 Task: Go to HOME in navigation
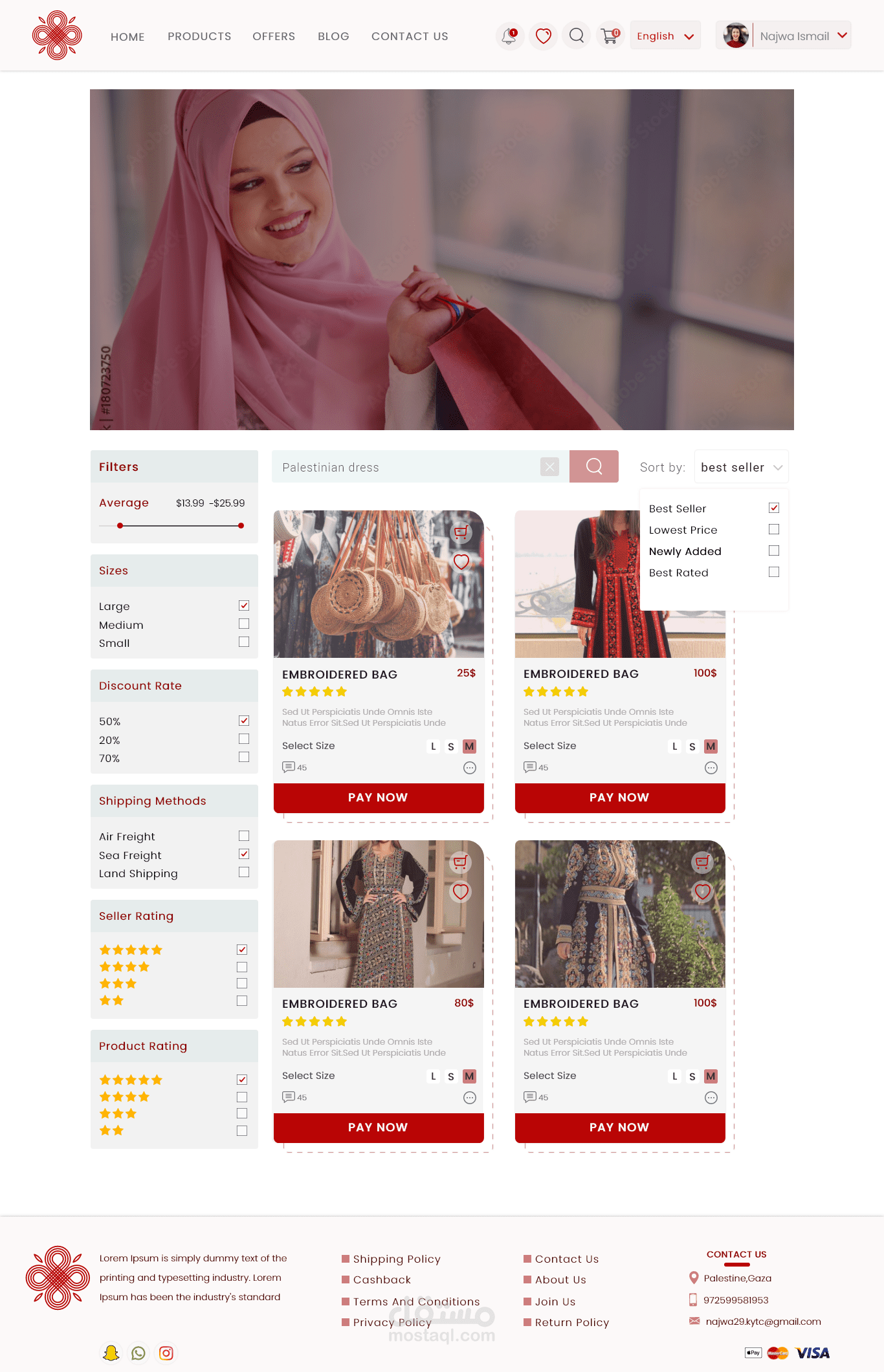point(127,37)
